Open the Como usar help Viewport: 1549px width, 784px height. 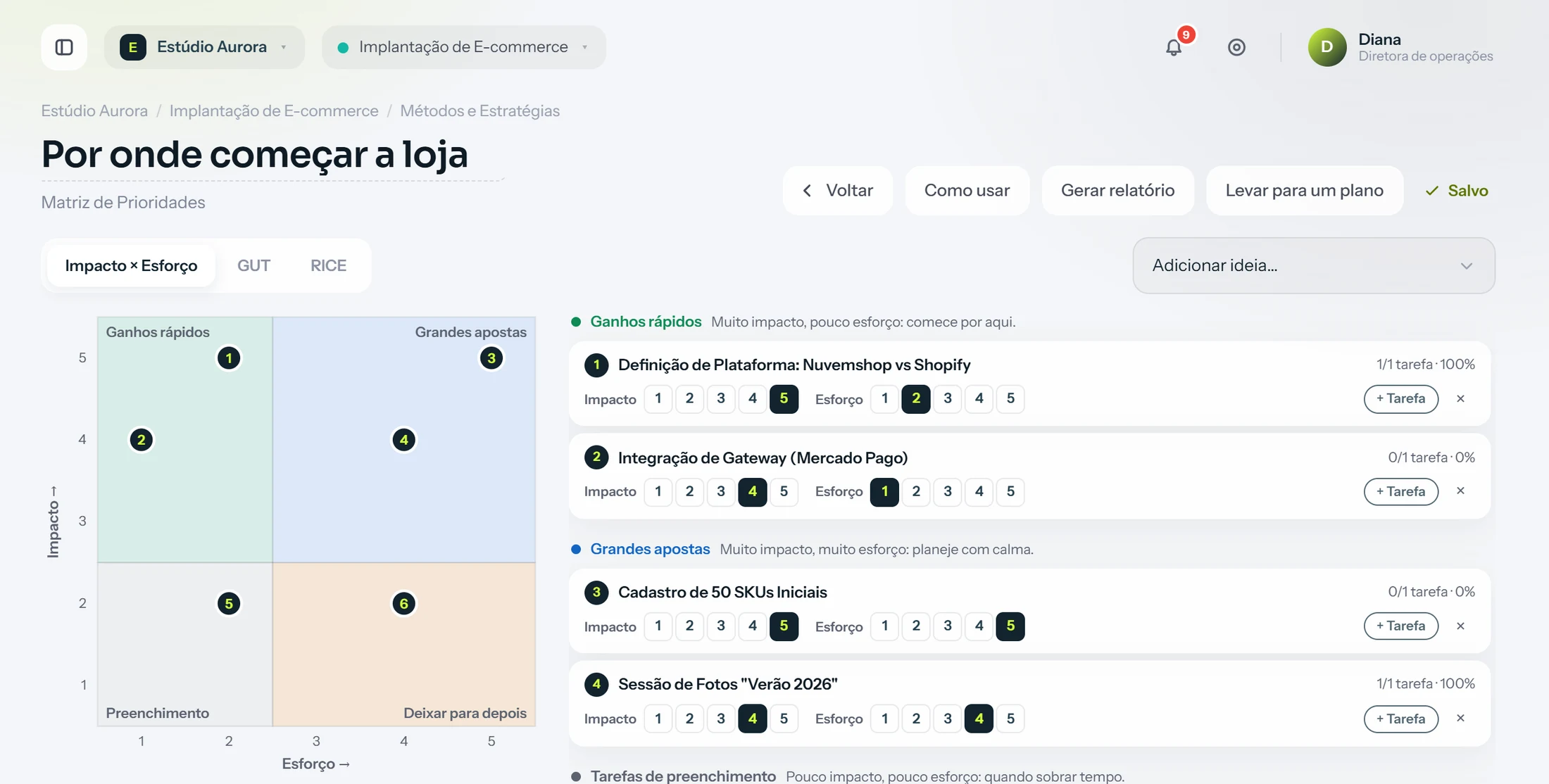click(967, 191)
